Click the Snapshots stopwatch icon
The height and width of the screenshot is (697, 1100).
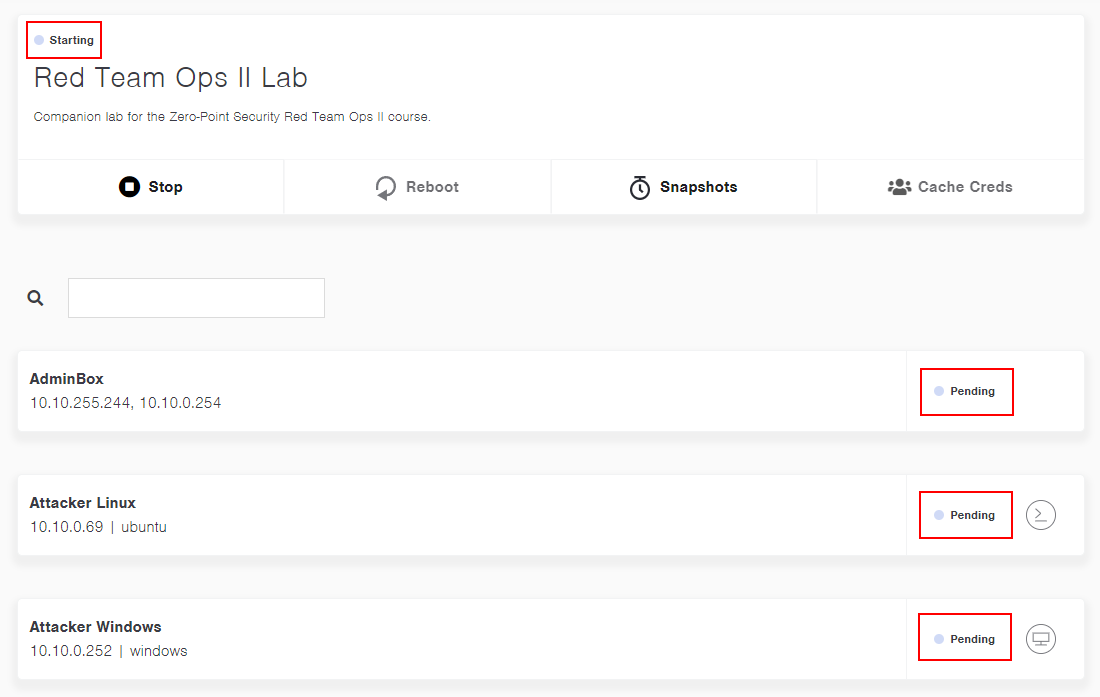640,187
